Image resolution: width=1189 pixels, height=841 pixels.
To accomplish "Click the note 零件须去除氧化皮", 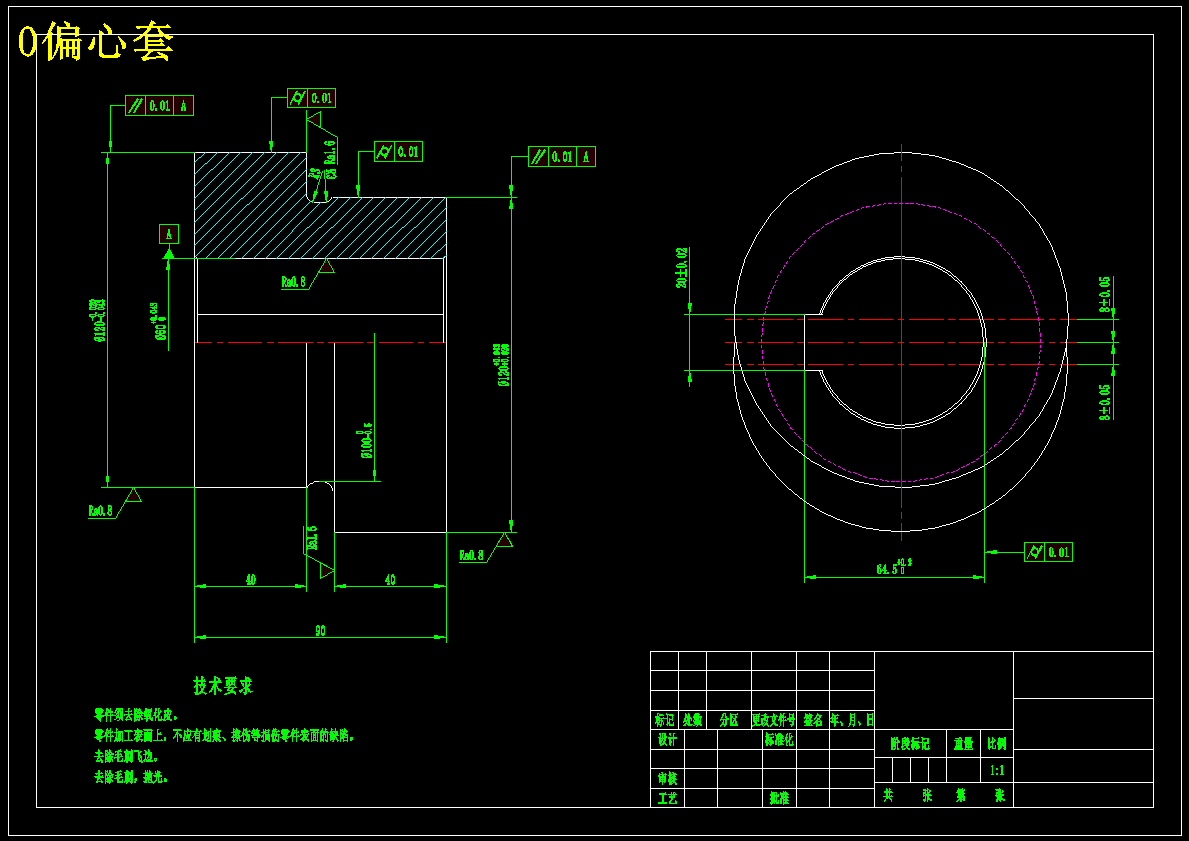I will (x=136, y=715).
